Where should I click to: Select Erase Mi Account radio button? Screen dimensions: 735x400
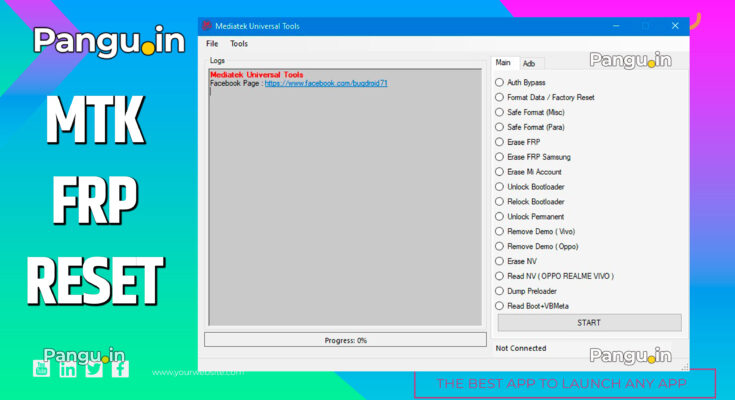point(528,172)
